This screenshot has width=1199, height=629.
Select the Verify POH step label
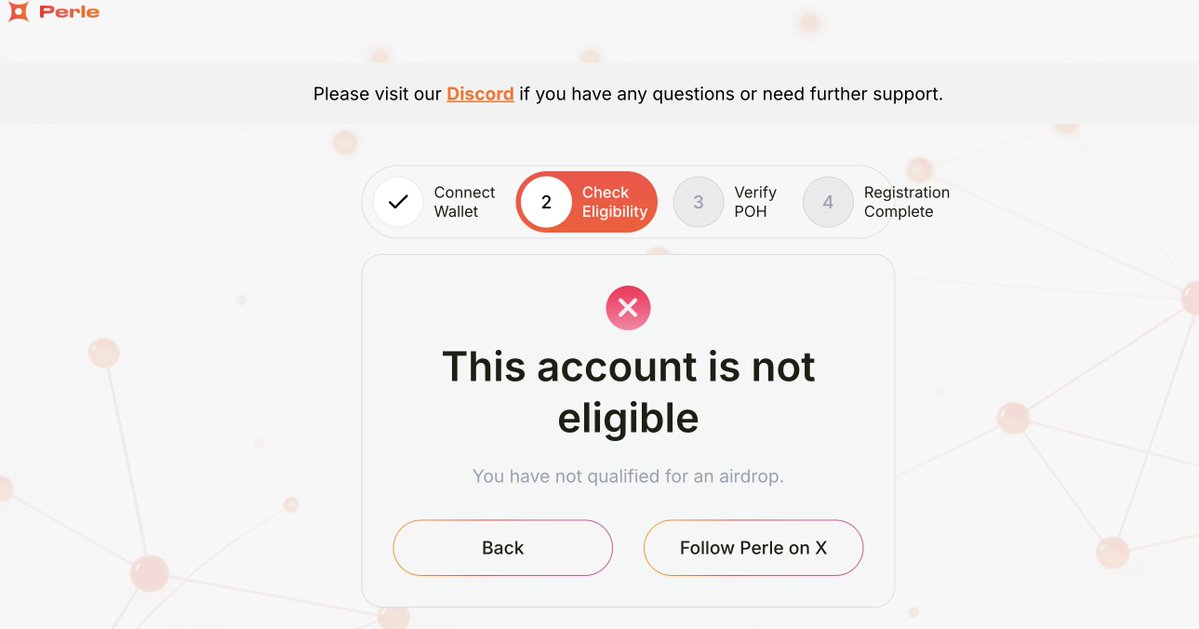pos(755,202)
